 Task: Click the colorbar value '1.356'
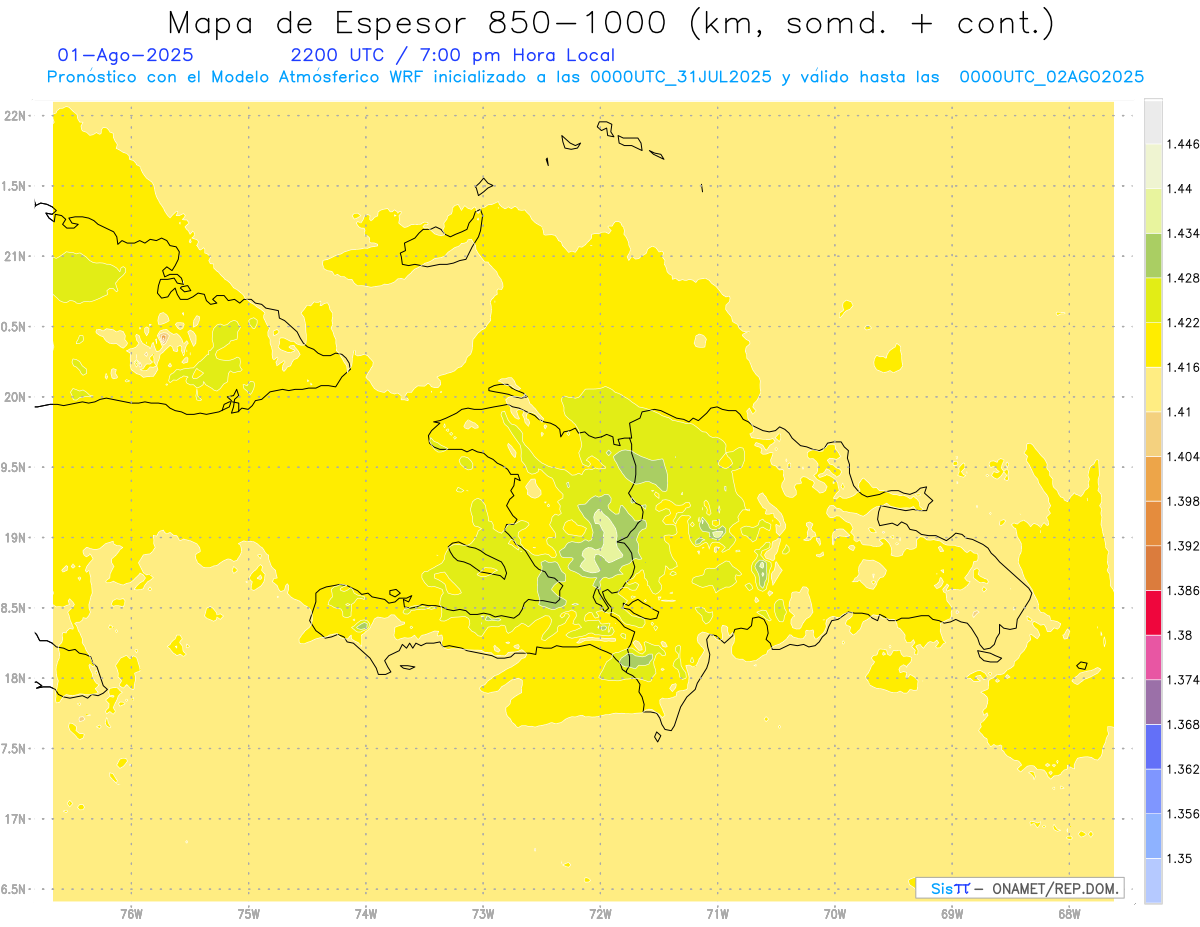coord(1184,814)
